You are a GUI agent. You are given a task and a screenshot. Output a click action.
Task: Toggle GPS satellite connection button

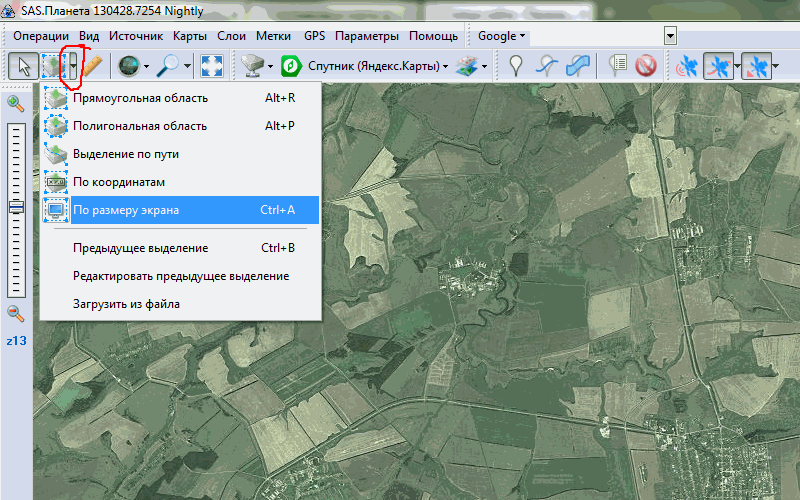(687, 66)
